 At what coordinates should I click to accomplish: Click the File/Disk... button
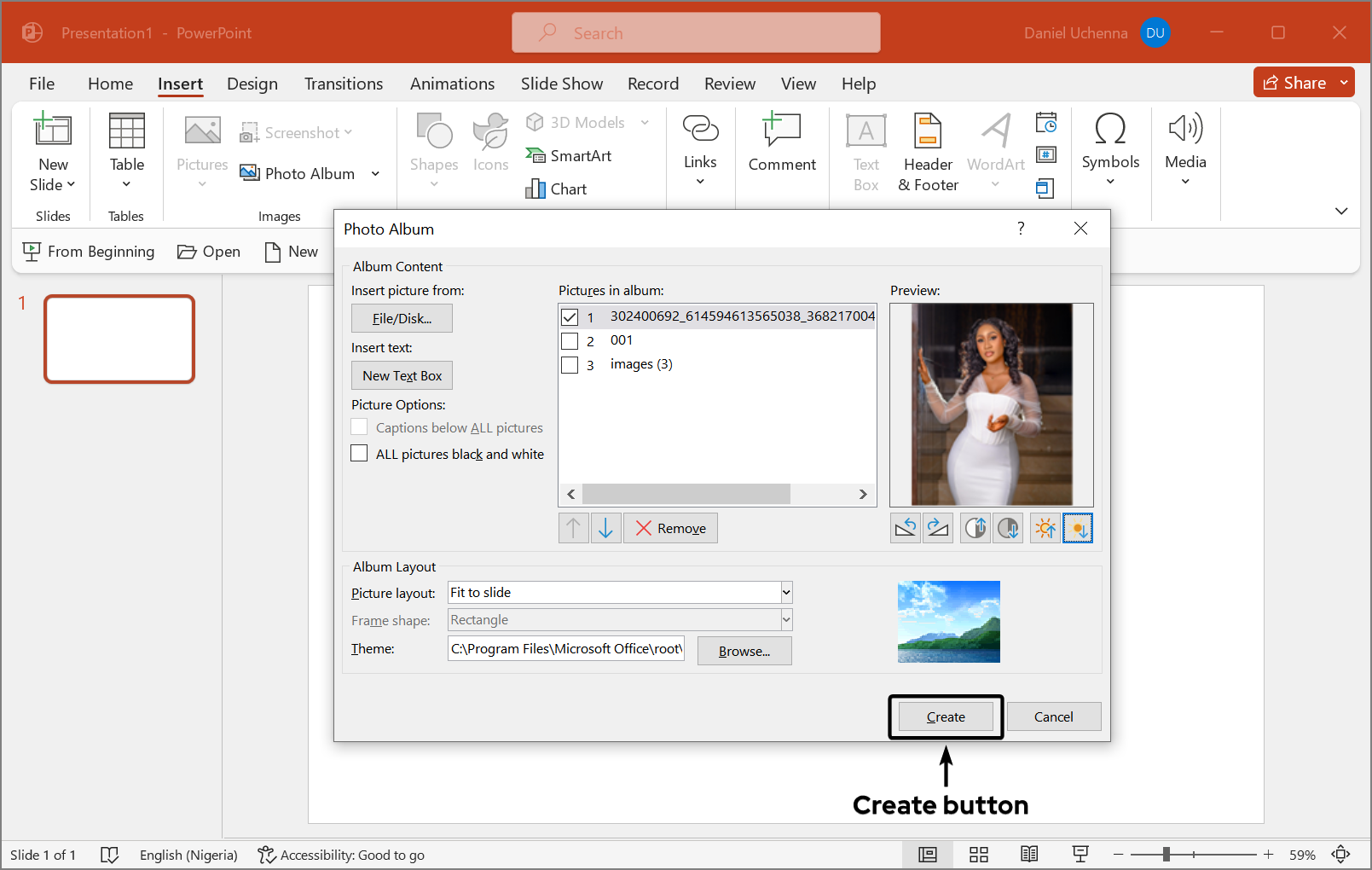click(x=402, y=318)
